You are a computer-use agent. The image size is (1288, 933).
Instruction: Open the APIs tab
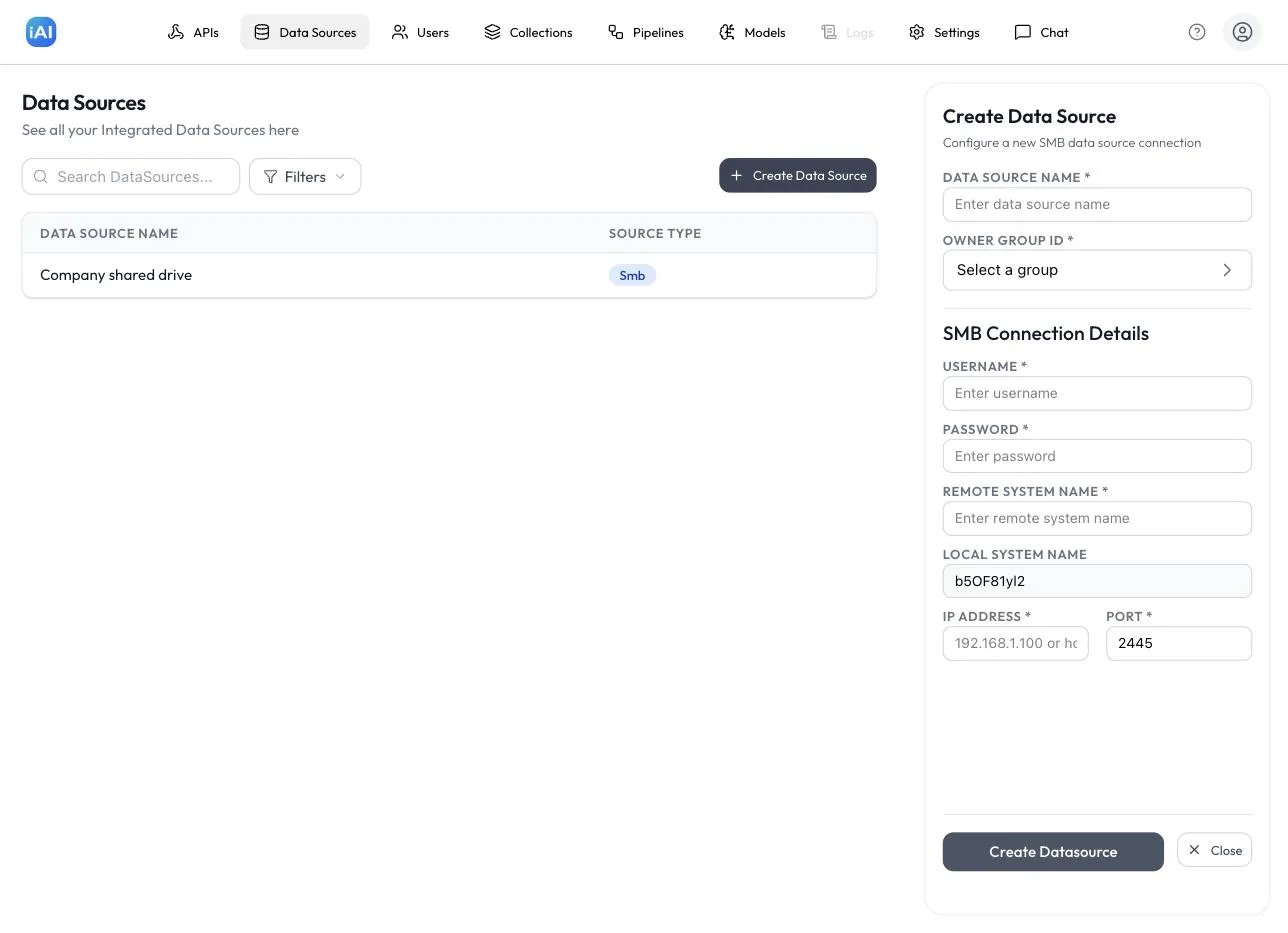pyautogui.click(x=193, y=32)
